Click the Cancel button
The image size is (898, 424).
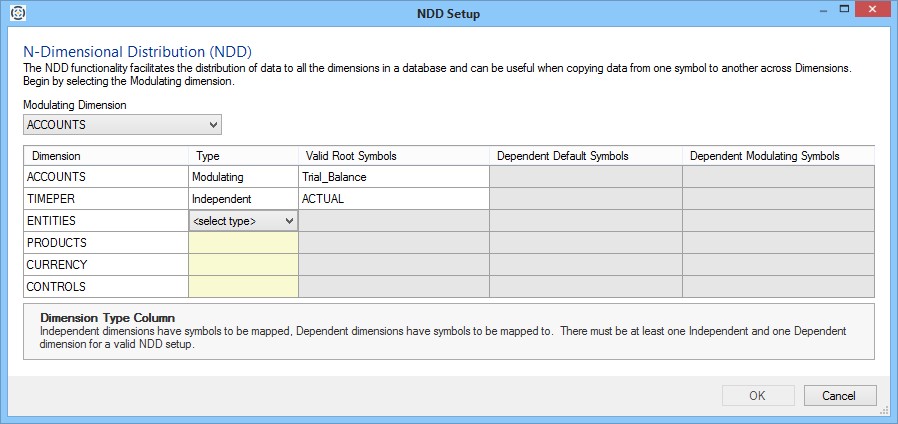839,395
